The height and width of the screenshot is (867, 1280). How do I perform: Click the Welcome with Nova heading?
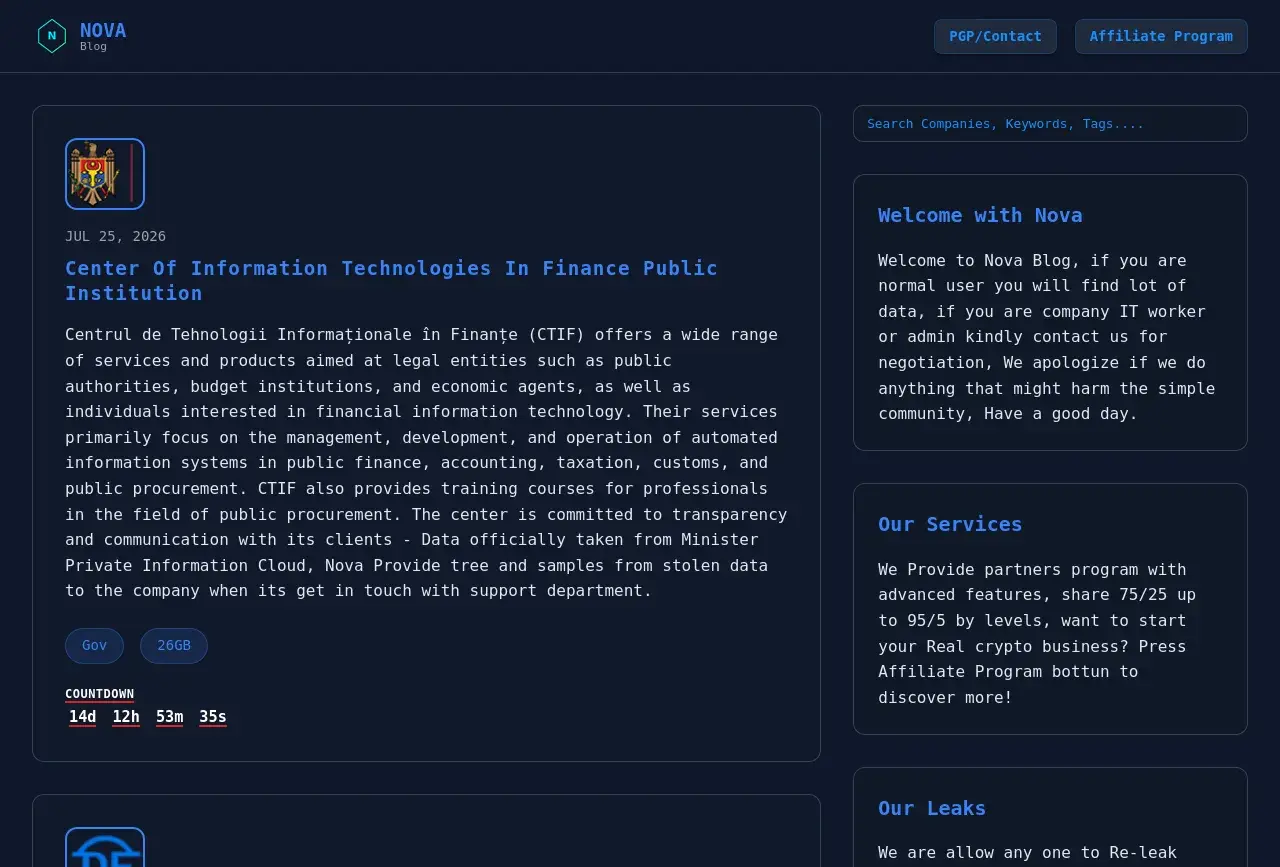tap(980, 215)
